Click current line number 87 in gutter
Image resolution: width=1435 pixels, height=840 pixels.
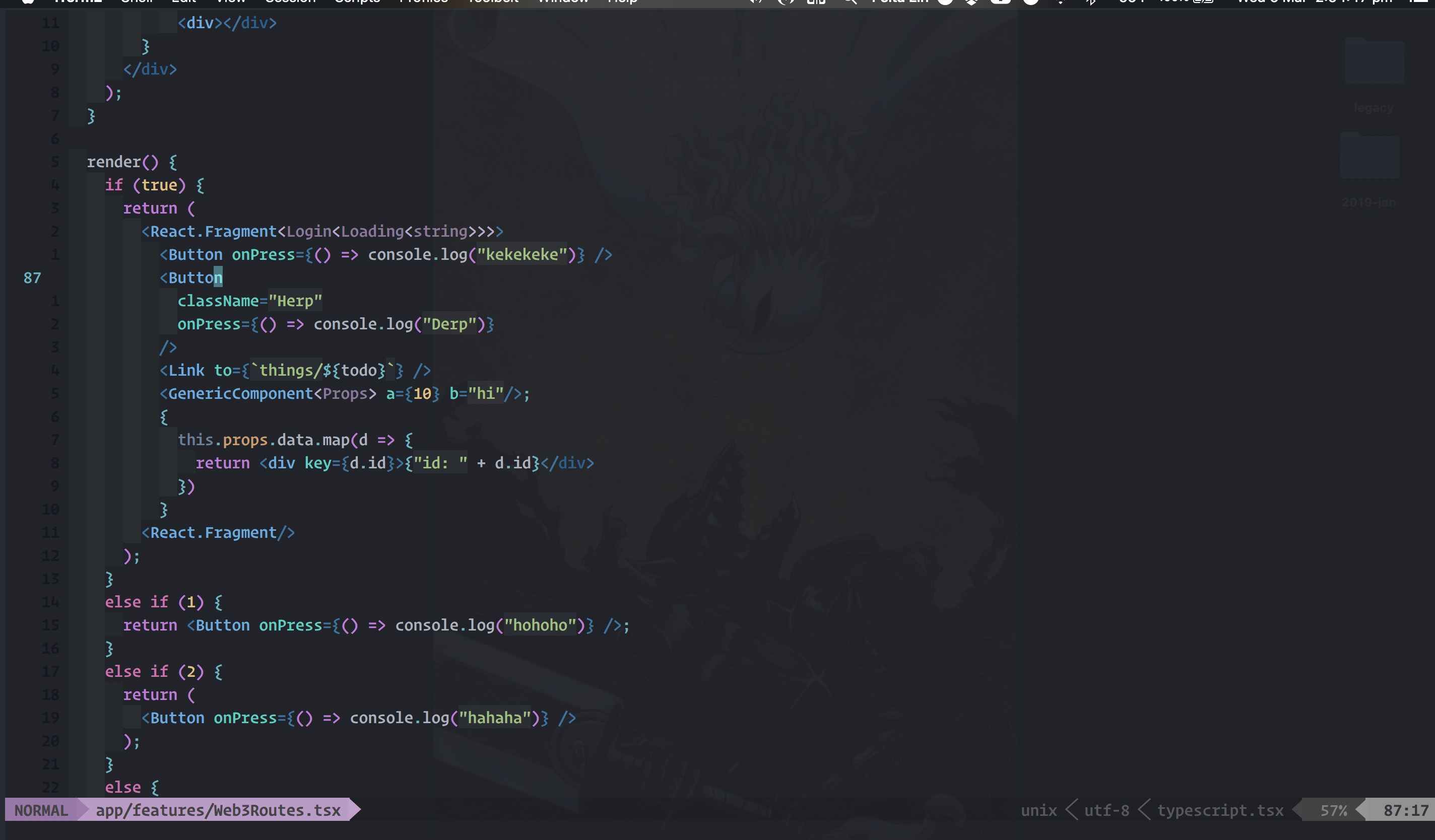click(x=32, y=277)
